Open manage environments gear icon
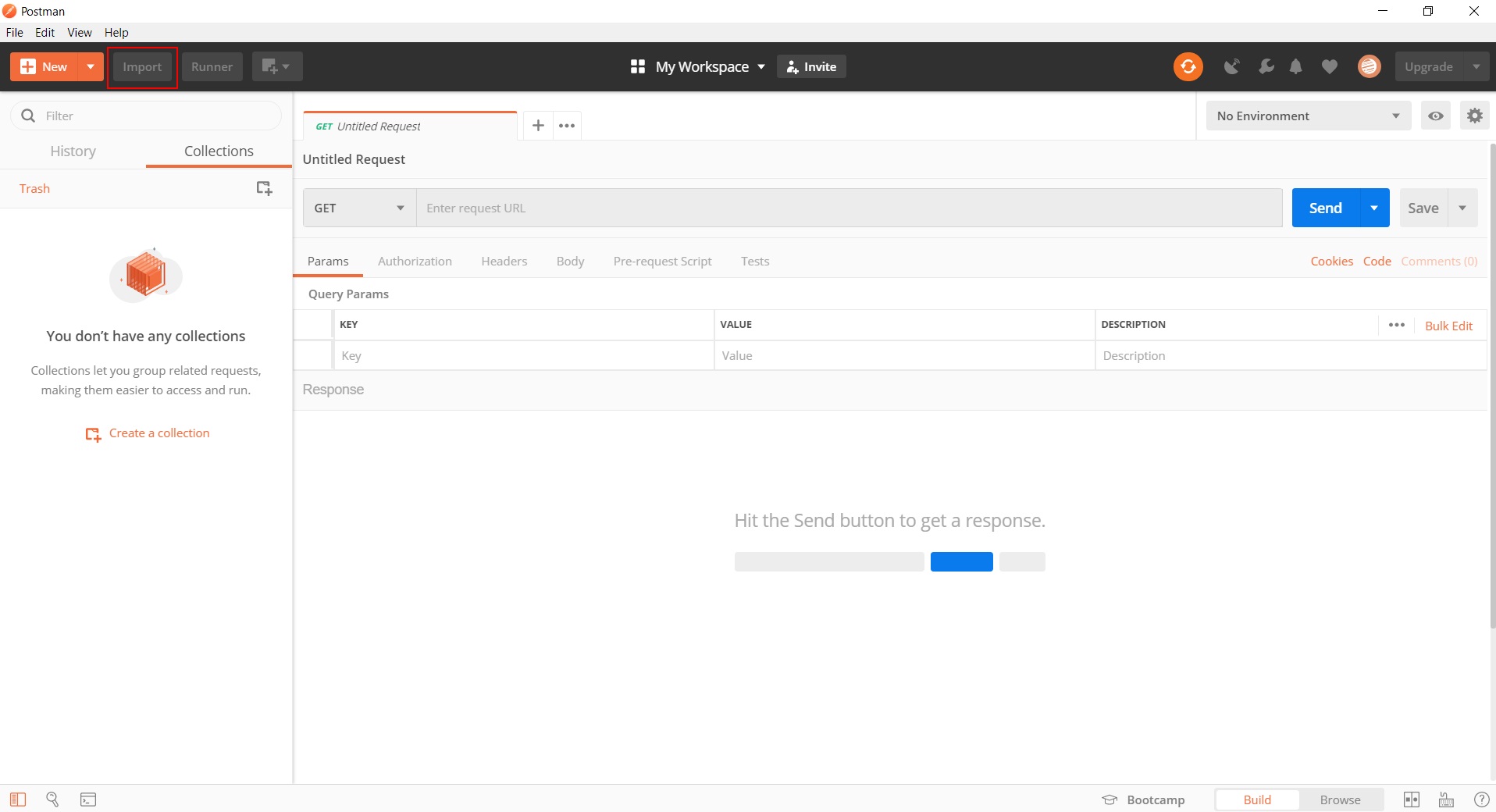Image resolution: width=1496 pixels, height=812 pixels. coord(1474,116)
